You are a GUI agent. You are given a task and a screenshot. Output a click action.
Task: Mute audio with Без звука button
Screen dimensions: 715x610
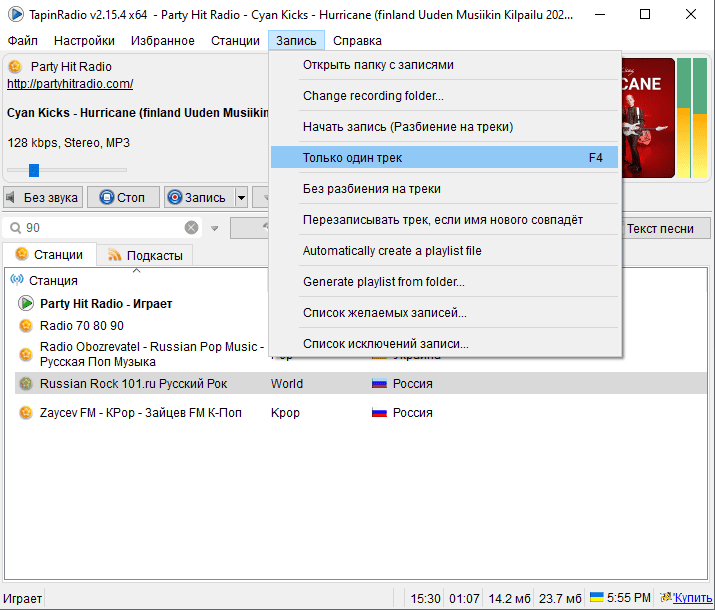(x=43, y=197)
